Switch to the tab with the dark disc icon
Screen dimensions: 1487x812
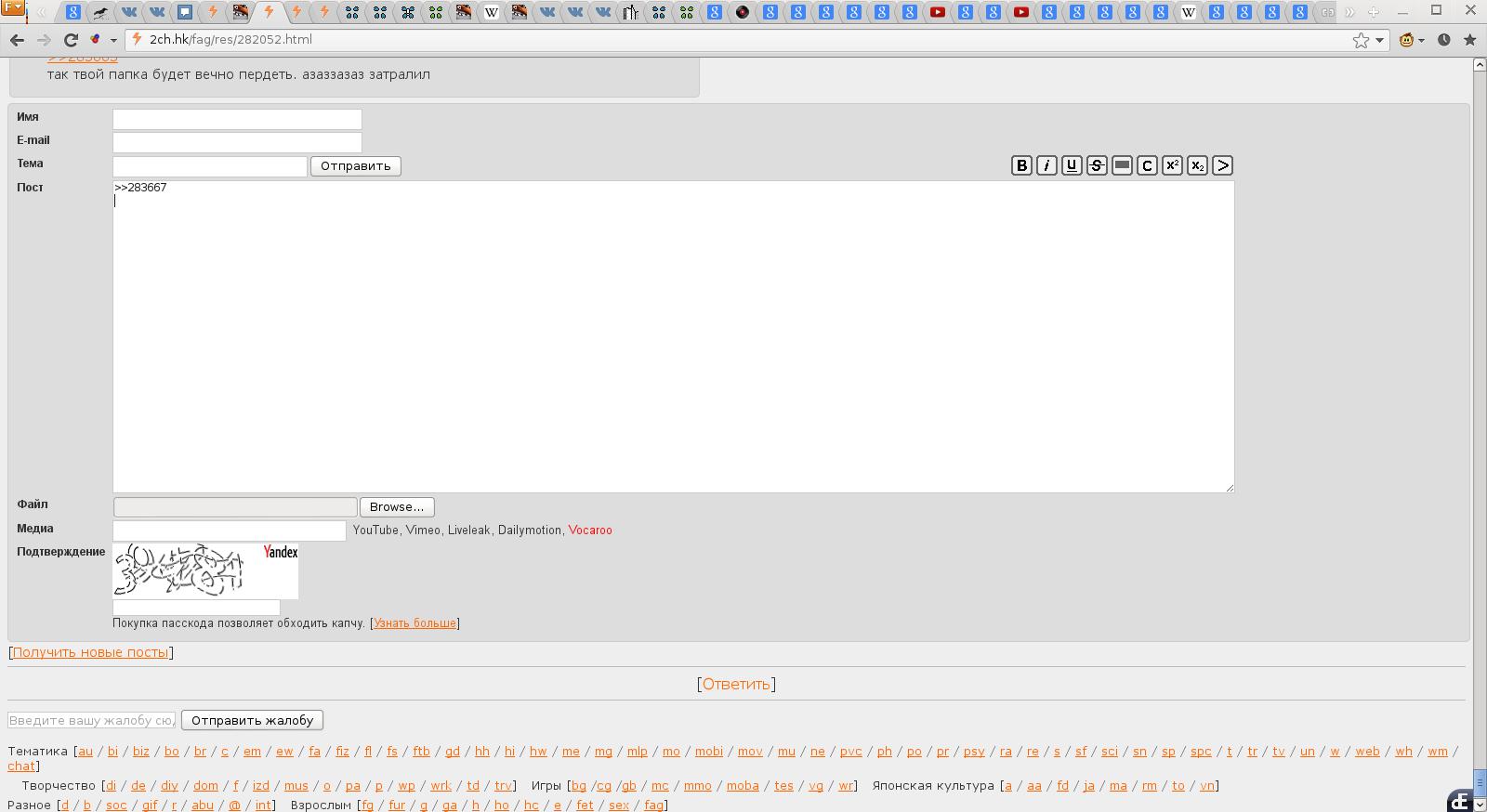743,12
